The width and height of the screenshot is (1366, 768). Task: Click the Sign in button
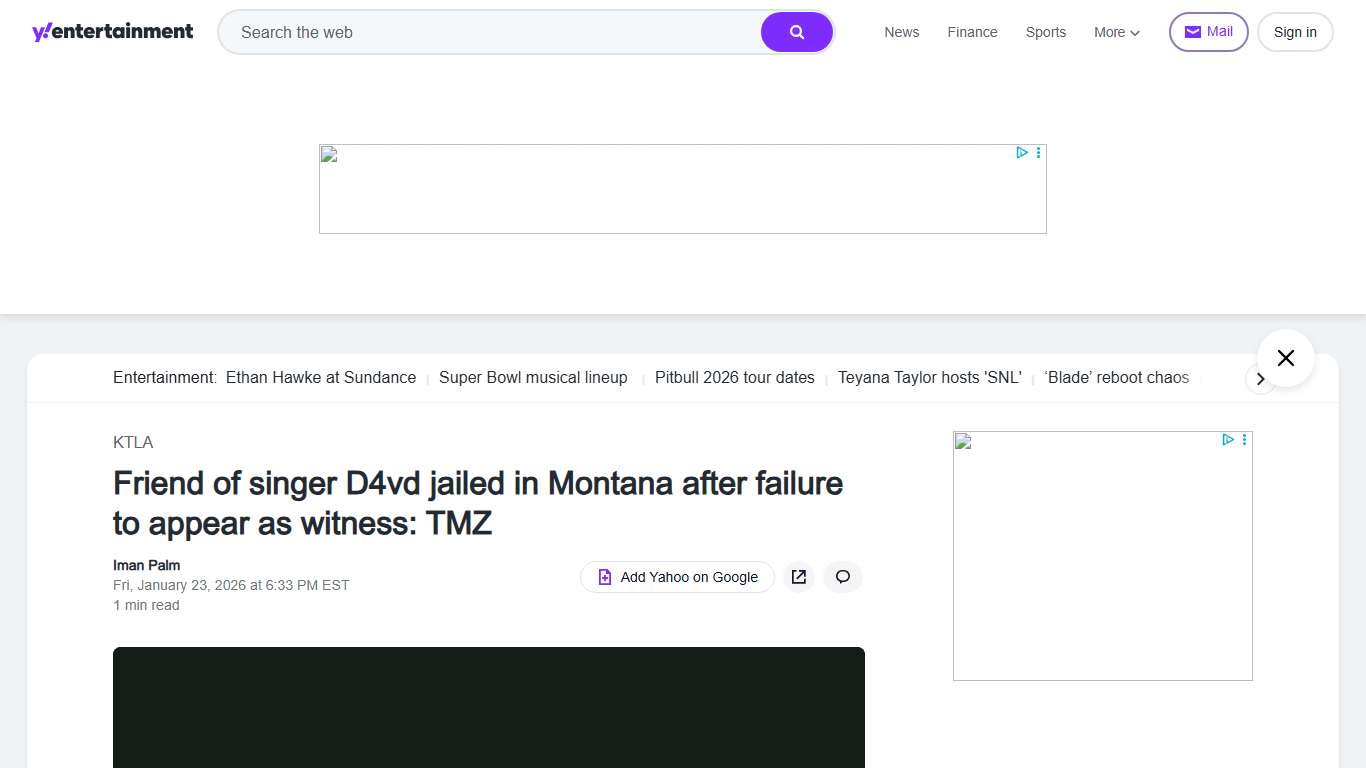pyautogui.click(x=1295, y=31)
